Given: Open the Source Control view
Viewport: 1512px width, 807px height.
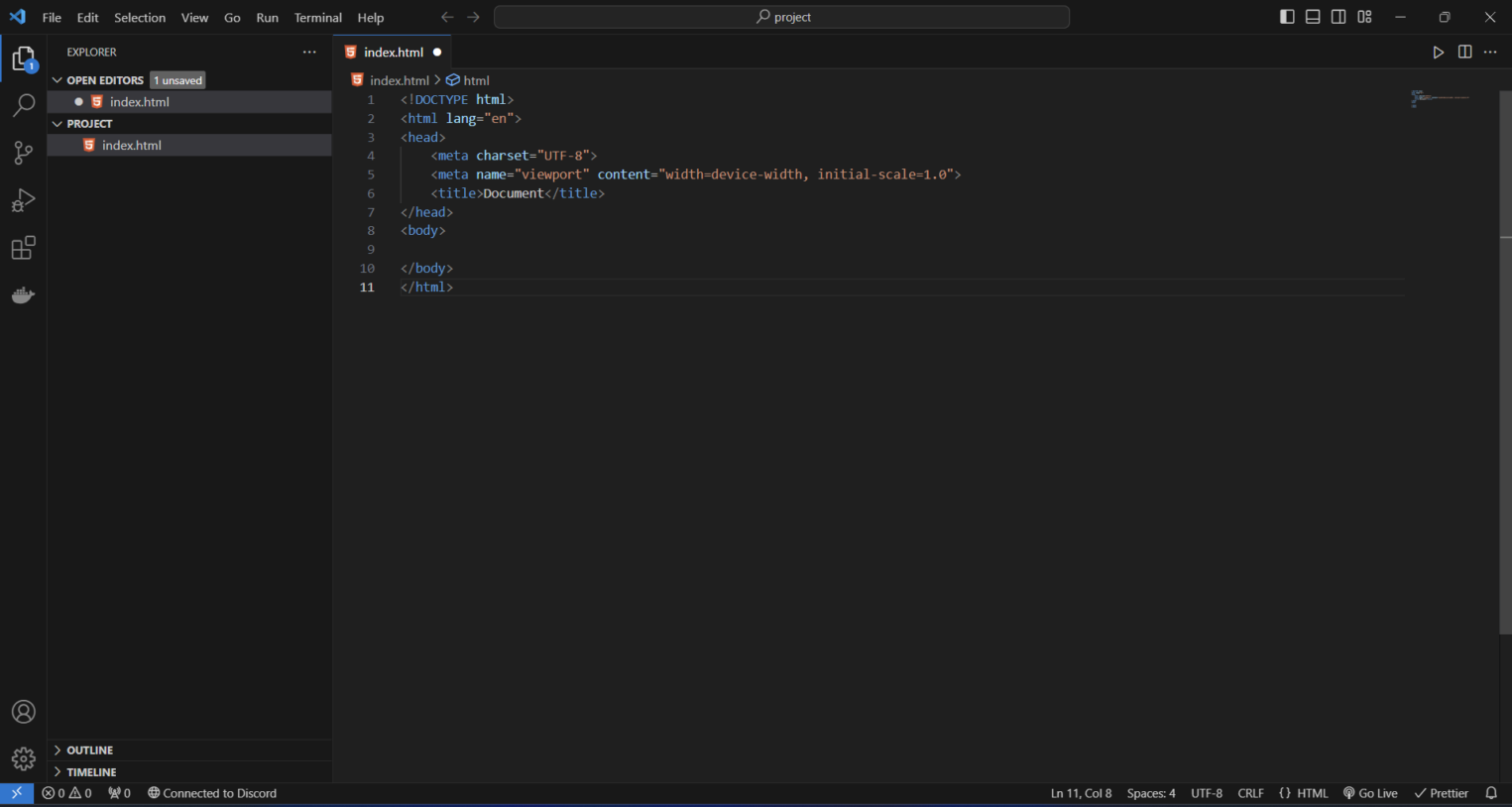Looking at the screenshot, I should [x=23, y=153].
